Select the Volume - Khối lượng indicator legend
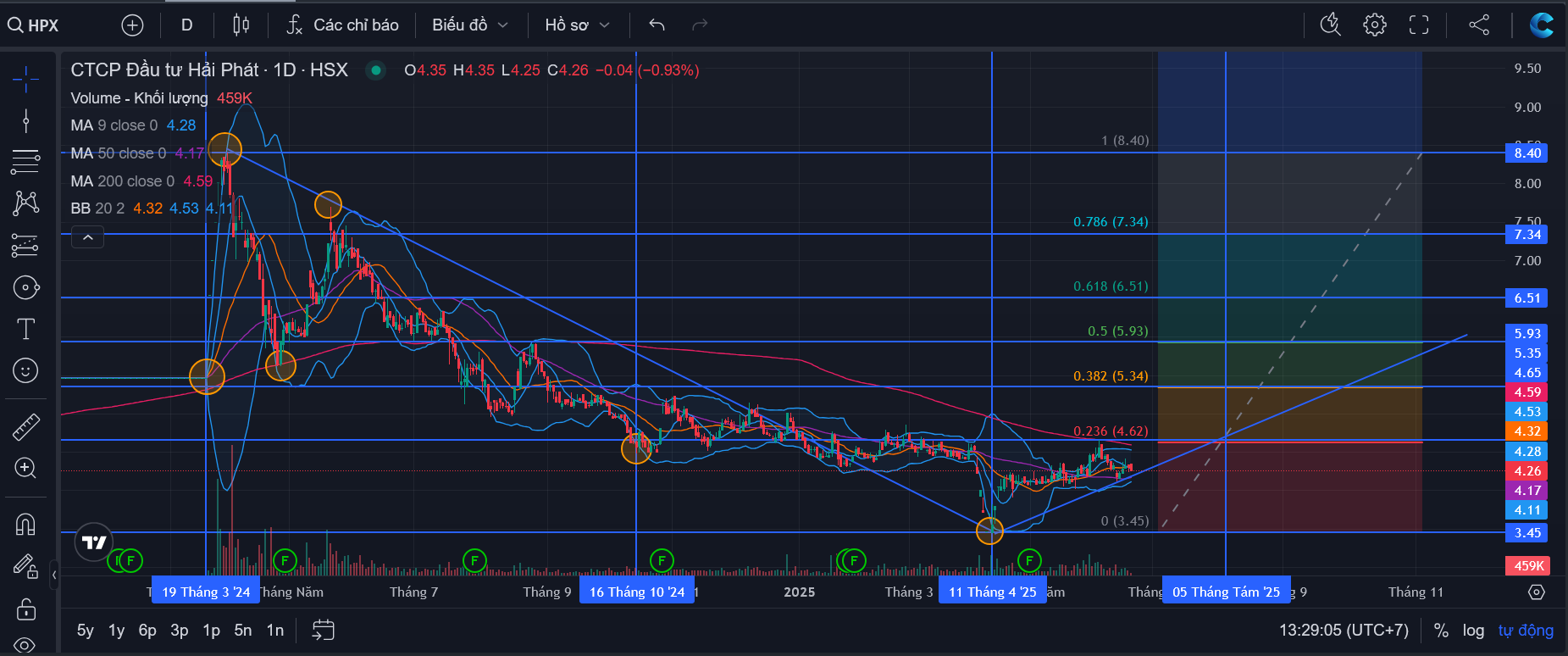The image size is (1568, 656). click(x=139, y=98)
